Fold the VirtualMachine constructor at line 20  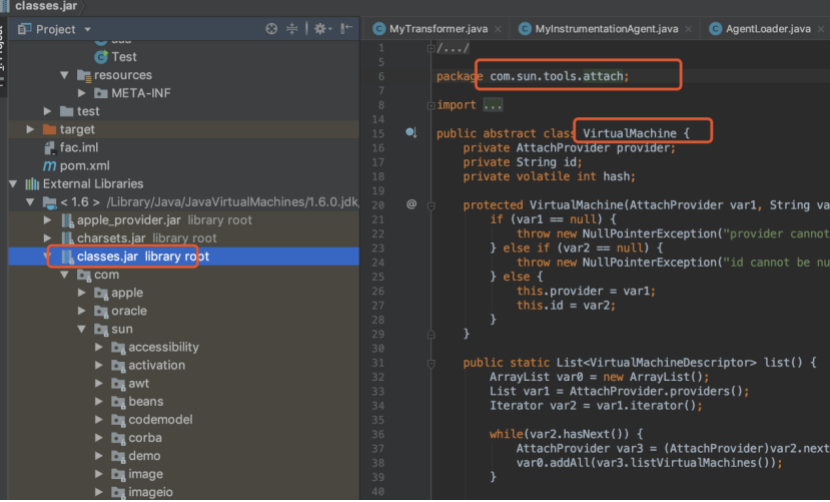coord(431,205)
